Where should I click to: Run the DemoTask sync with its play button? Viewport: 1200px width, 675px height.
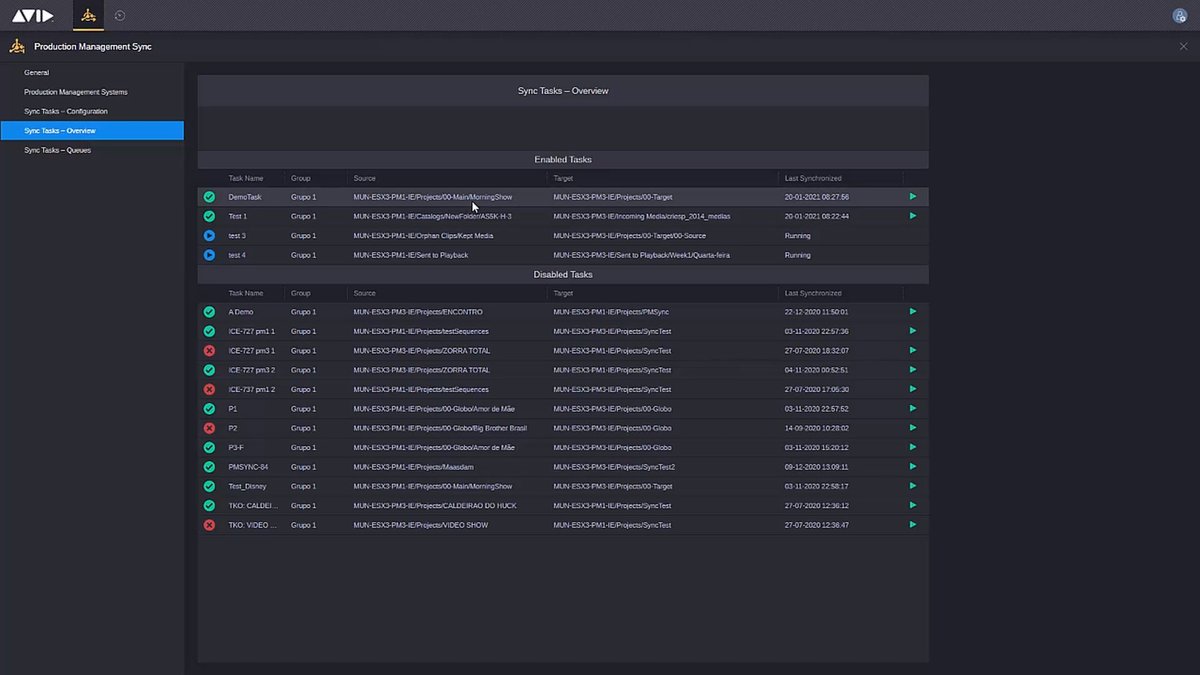pyautogui.click(x=913, y=196)
